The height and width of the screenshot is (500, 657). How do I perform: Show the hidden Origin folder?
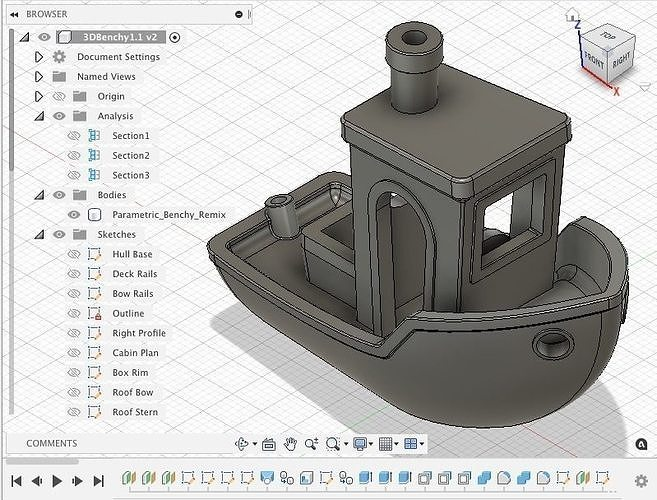pyautogui.click(x=59, y=96)
